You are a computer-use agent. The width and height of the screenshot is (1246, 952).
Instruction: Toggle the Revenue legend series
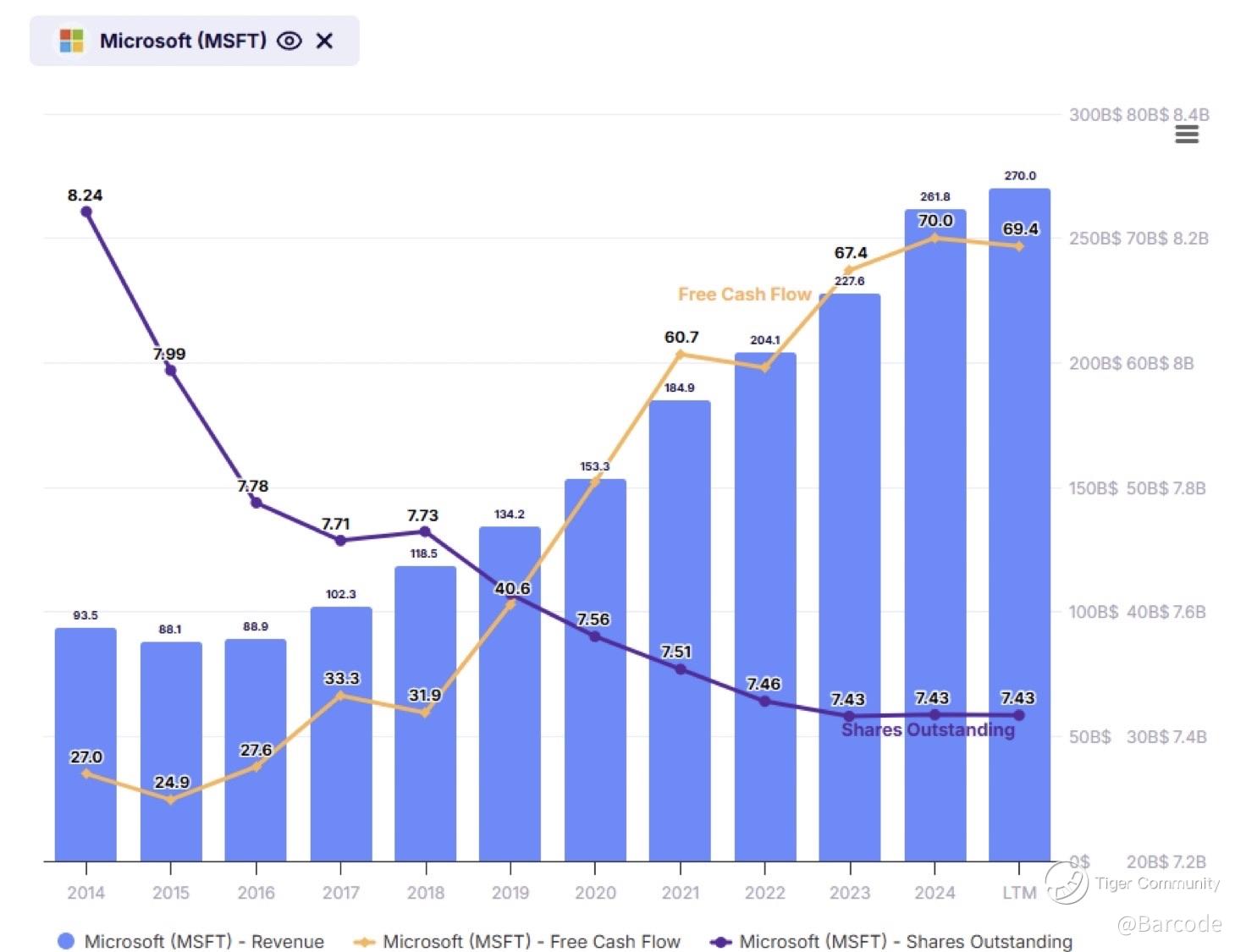[190, 941]
